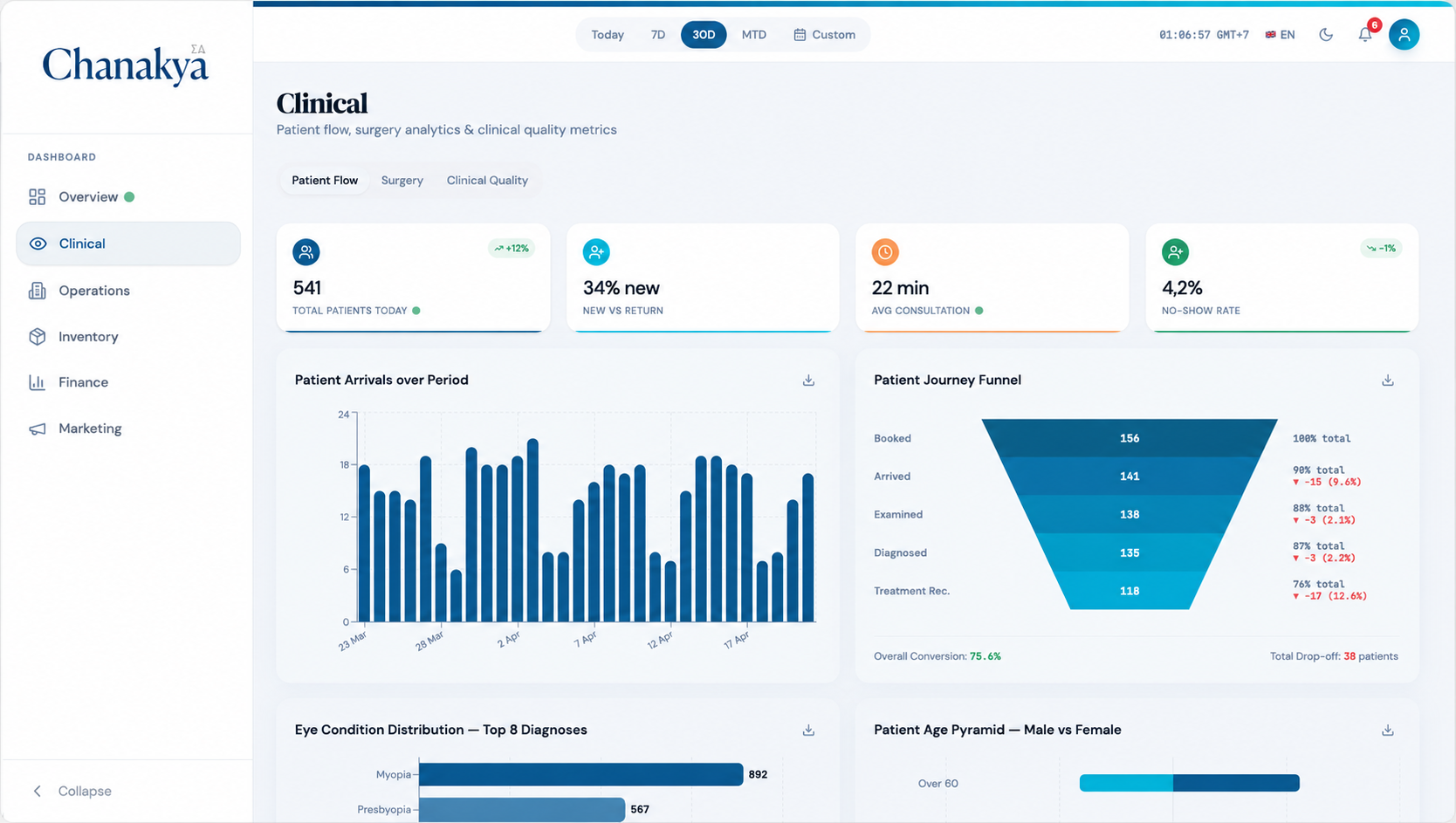Click the '-17 (12.6%)' drop-off text
The width and height of the screenshot is (1456, 823).
[x=1330, y=596]
